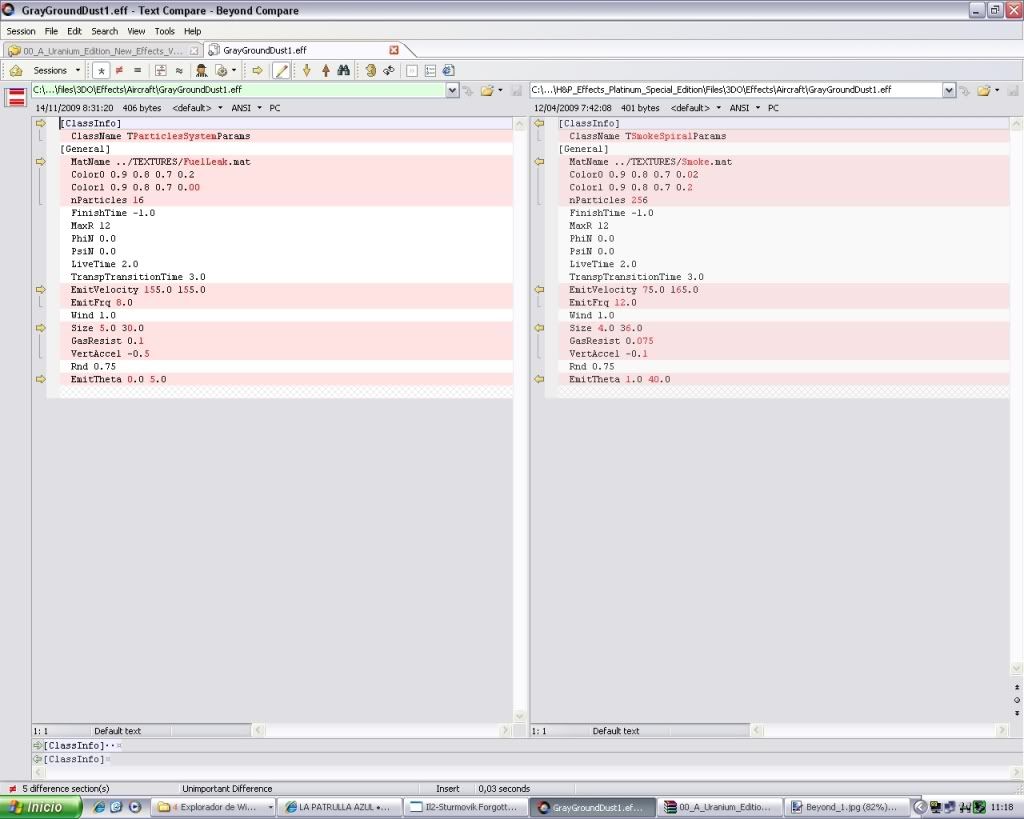1024x819 pixels.
Task: Toggle the Edit pencil icon
Action: (x=281, y=71)
